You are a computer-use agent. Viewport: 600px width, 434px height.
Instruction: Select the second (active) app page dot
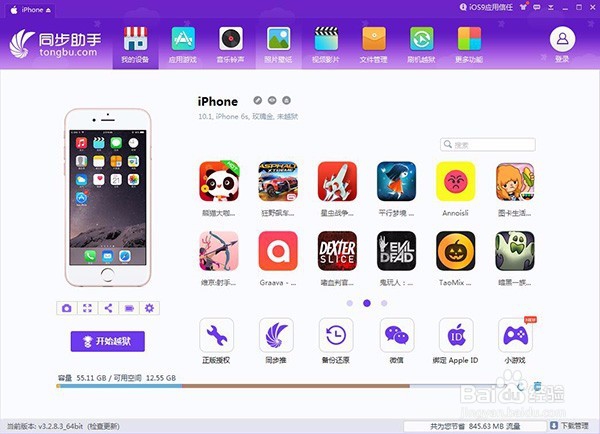click(367, 303)
